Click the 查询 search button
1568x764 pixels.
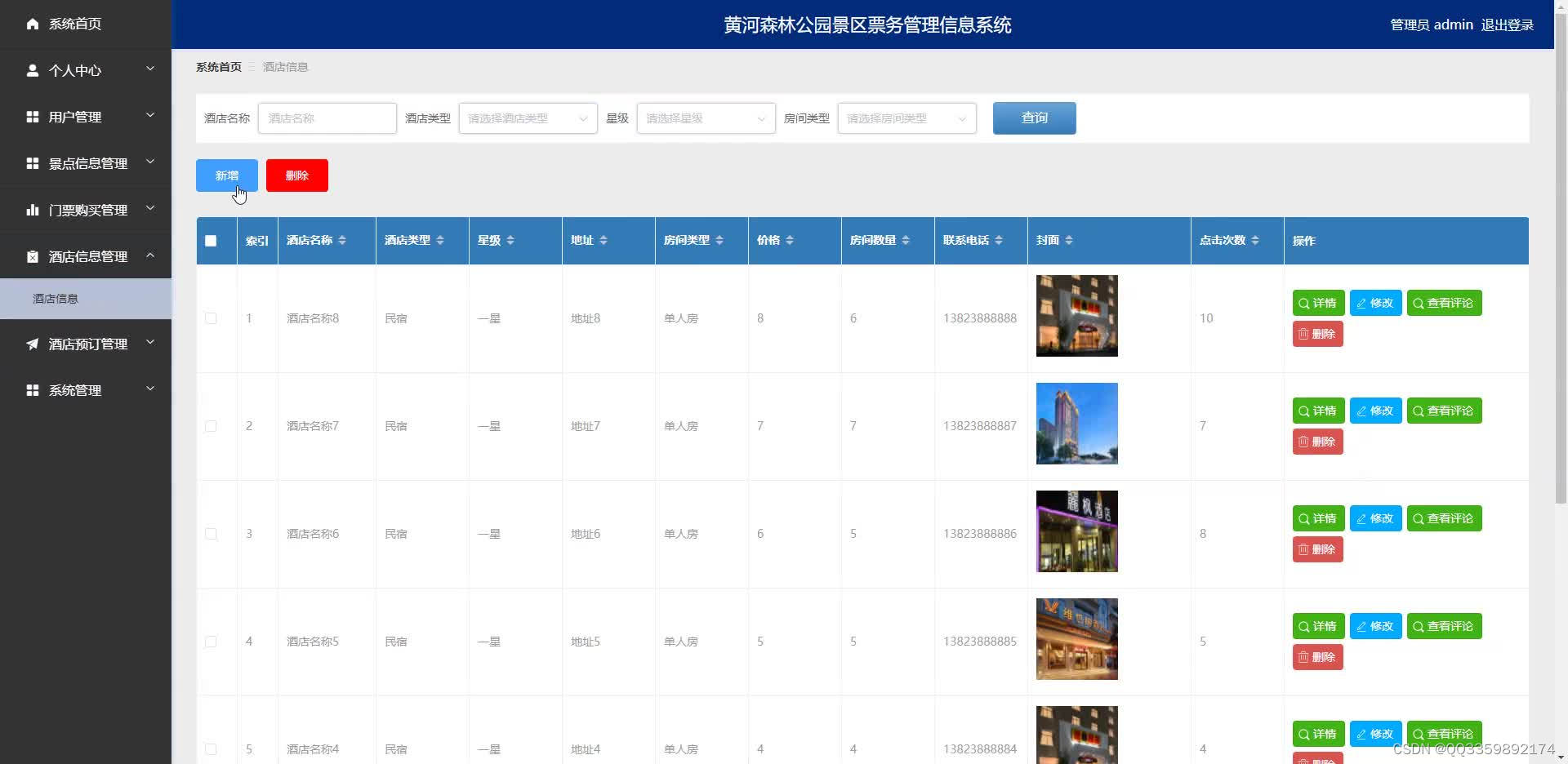[1034, 118]
